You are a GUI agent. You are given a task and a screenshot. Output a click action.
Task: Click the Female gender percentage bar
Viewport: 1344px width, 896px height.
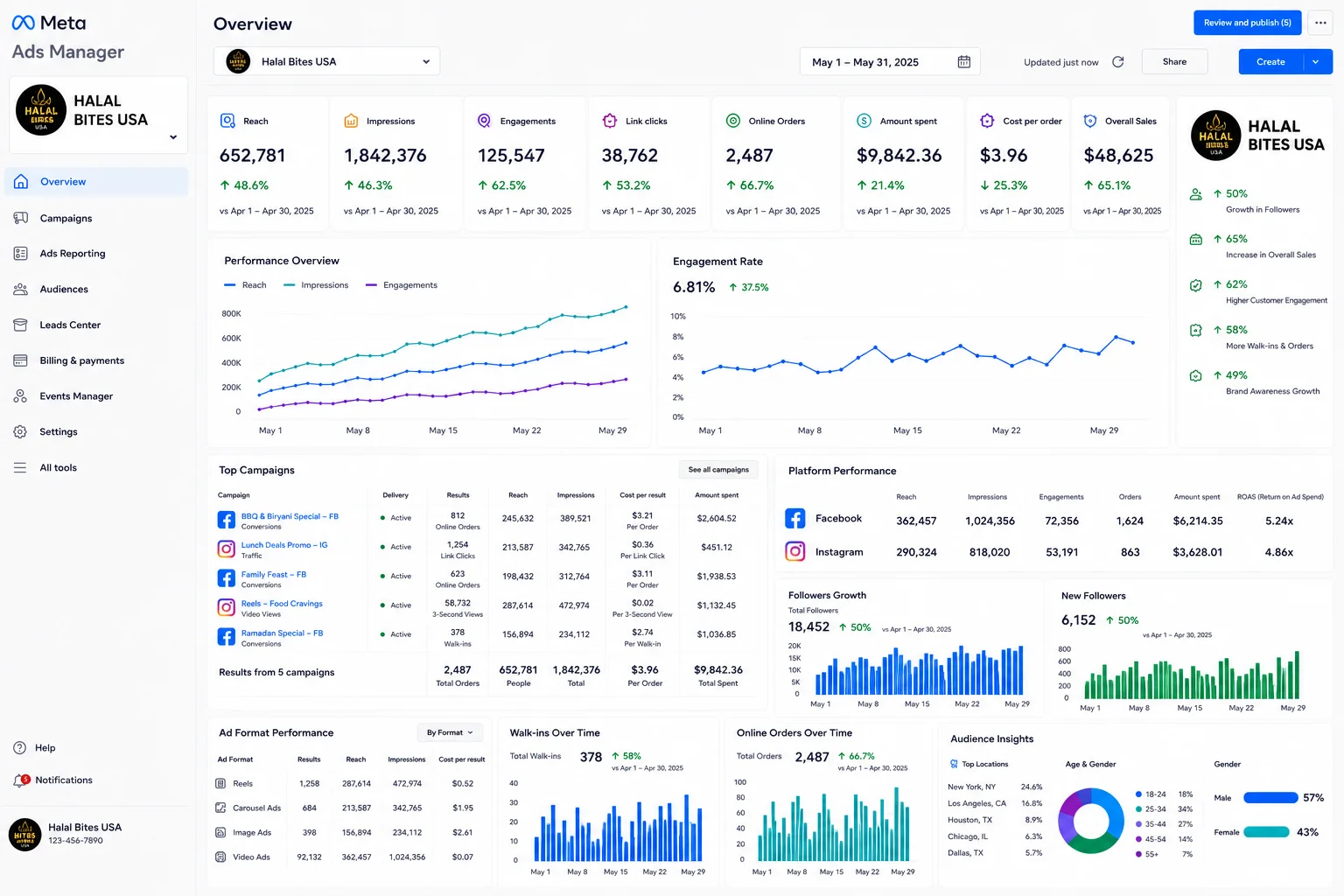coord(1266,832)
